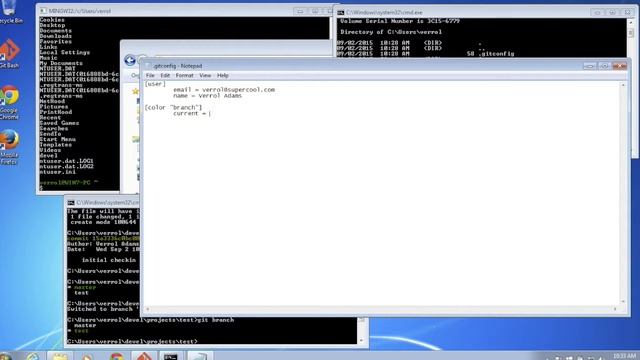Select the Google Chrome desktop icon
640x360 pixels.
click(10, 102)
